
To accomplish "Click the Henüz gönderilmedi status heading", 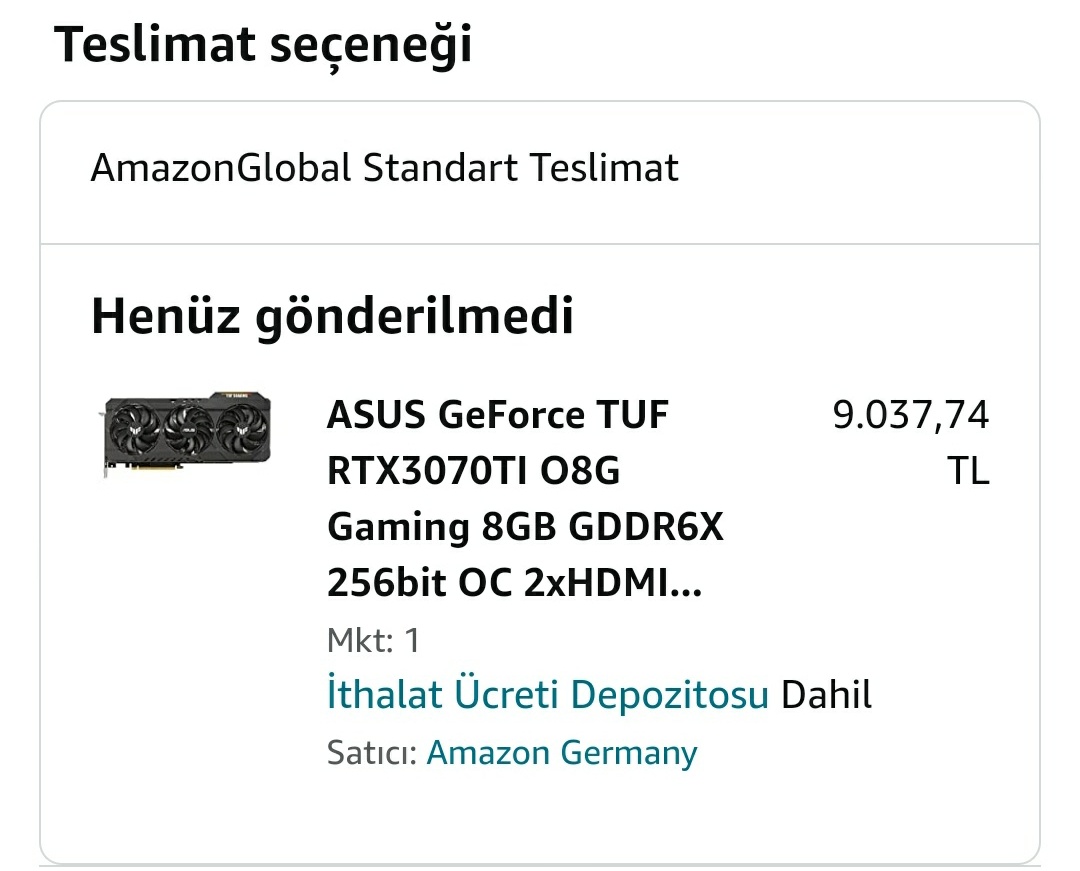I will [x=332, y=316].
